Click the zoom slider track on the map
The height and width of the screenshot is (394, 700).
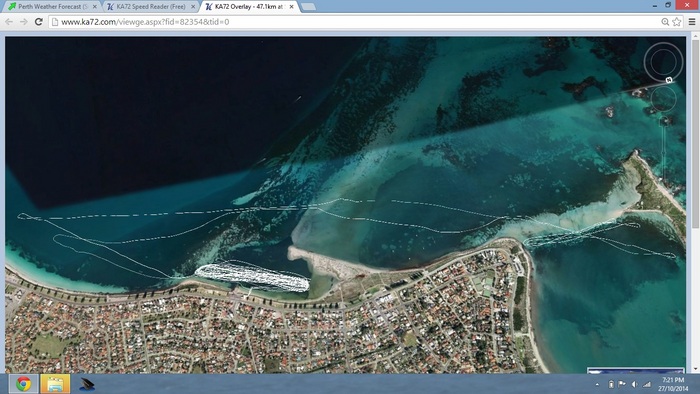coord(664,149)
